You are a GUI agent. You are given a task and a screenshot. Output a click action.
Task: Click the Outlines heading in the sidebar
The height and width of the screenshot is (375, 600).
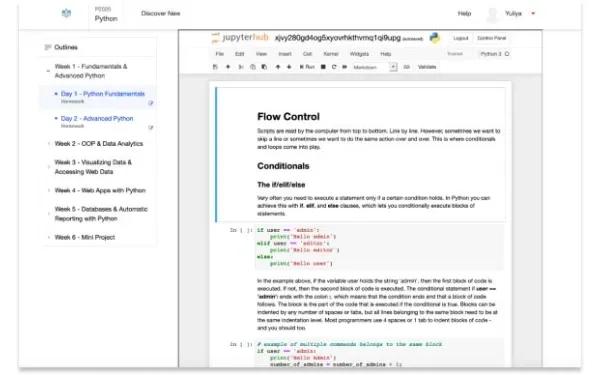click(66, 47)
